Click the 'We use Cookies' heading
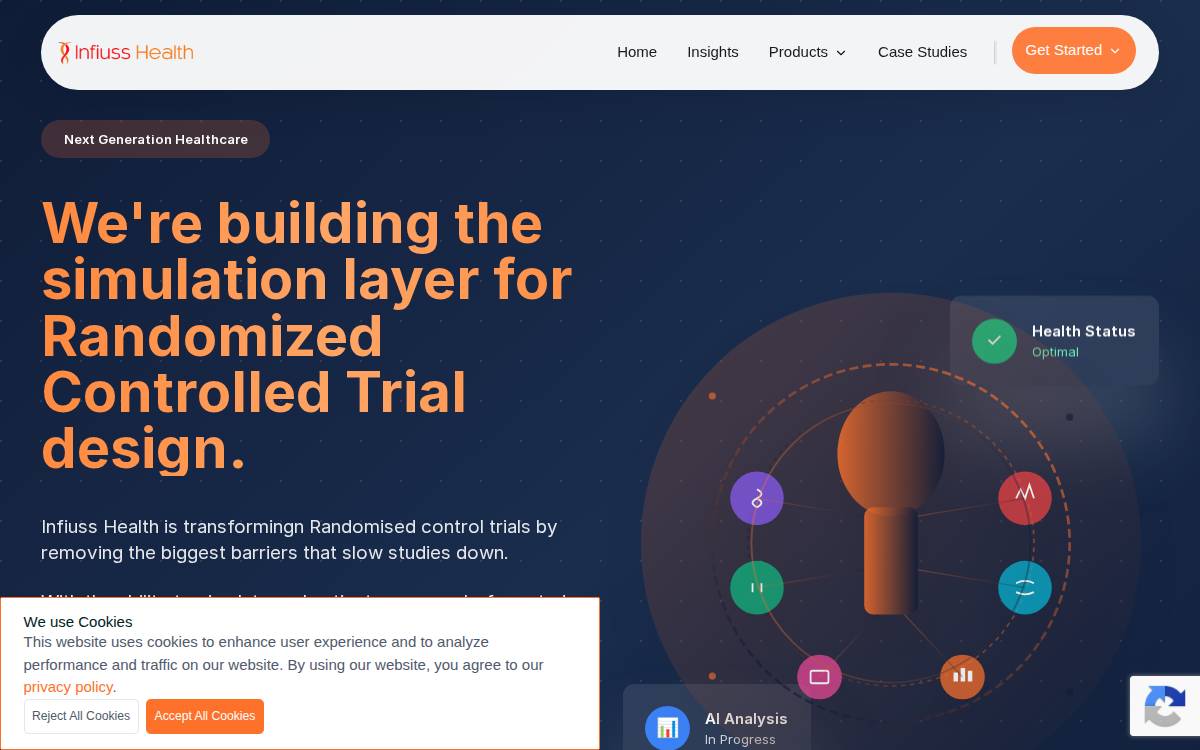1200x750 pixels. 78,622
